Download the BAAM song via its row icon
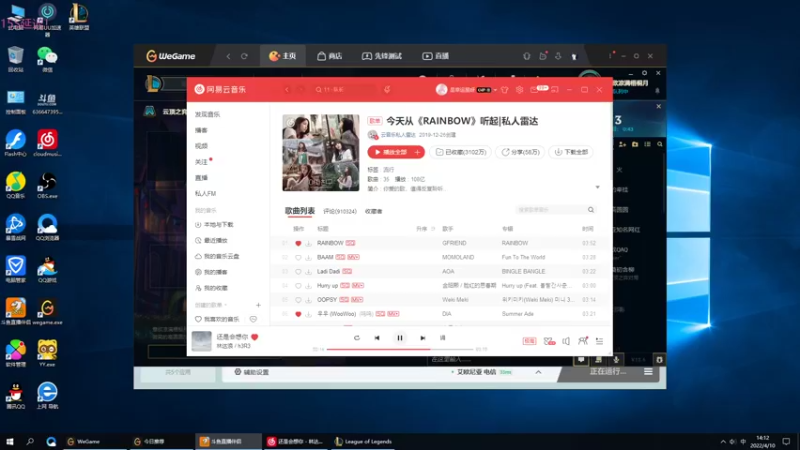The height and width of the screenshot is (450, 800). tap(308, 258)
